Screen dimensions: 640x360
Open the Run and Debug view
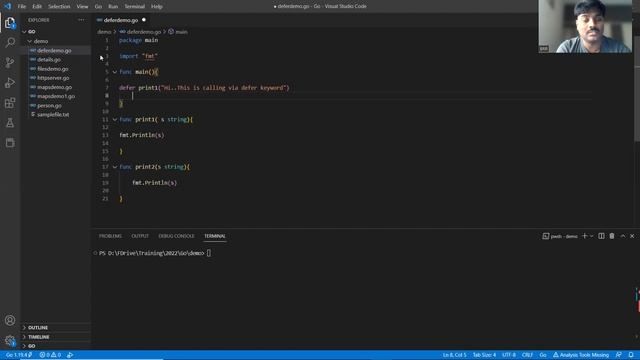(x=10, y=82)
